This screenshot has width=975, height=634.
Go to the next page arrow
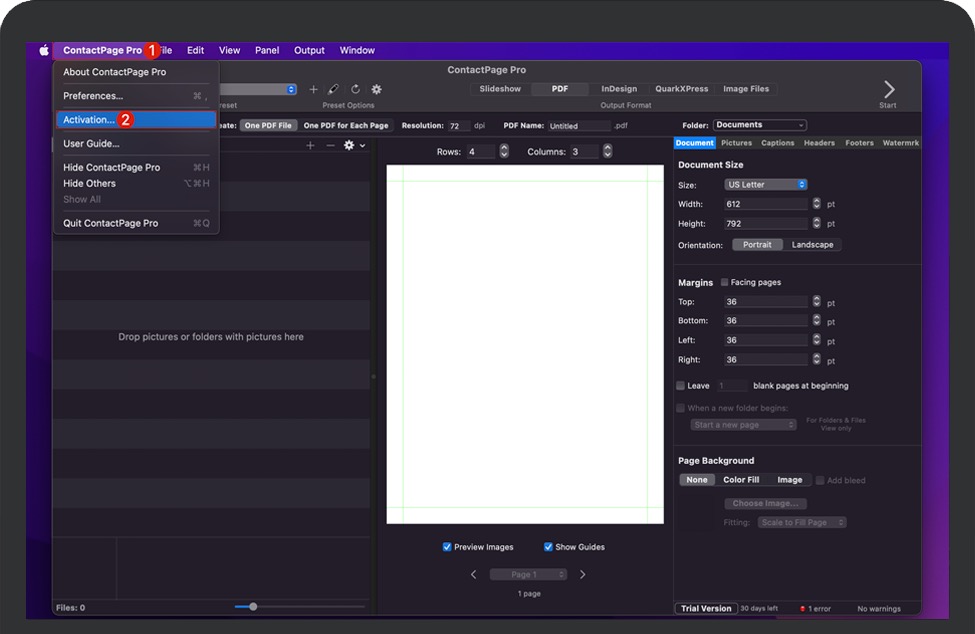[583, 574]
